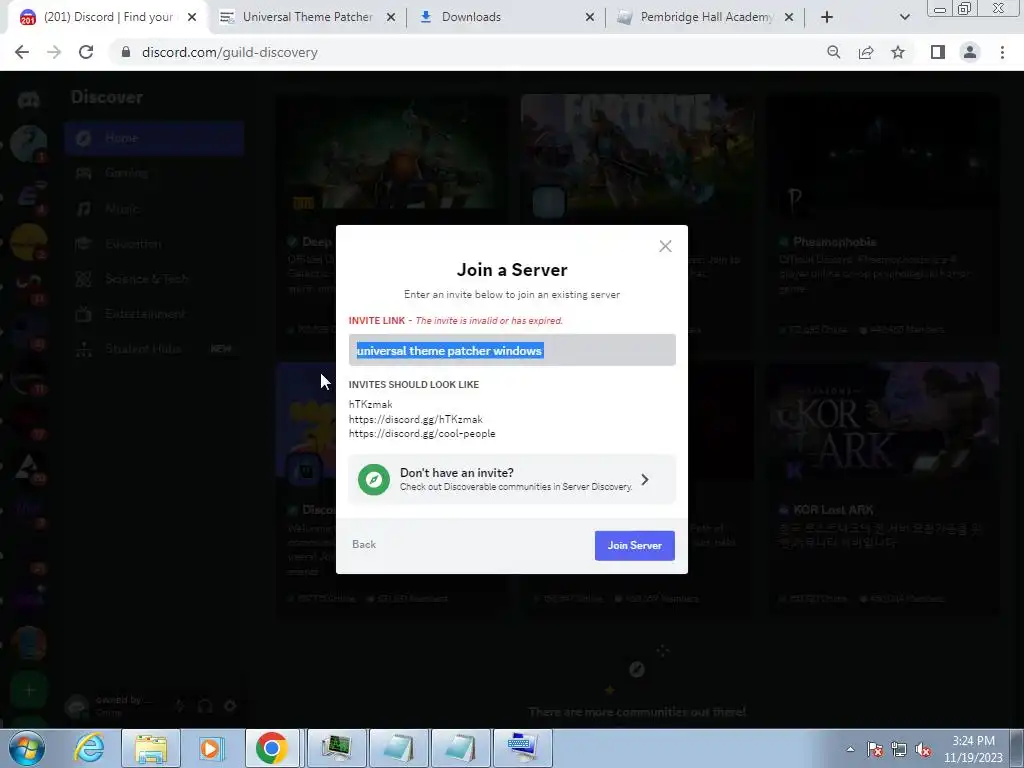The image size is (1024, 768).
Task: Select Entertainment category
Action: tap(154, 314)
